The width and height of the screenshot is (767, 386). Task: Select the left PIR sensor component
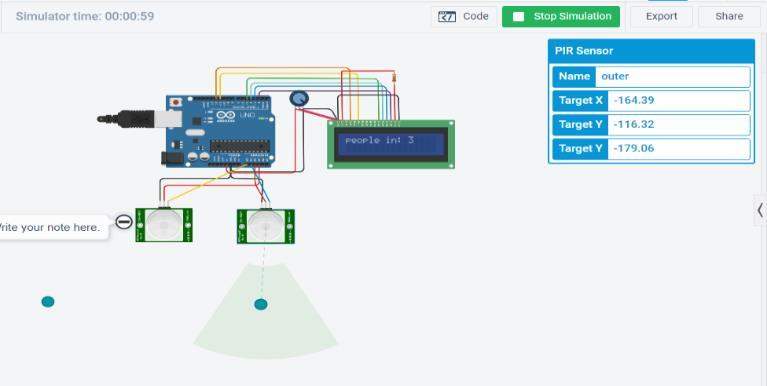tap(164, 225)
